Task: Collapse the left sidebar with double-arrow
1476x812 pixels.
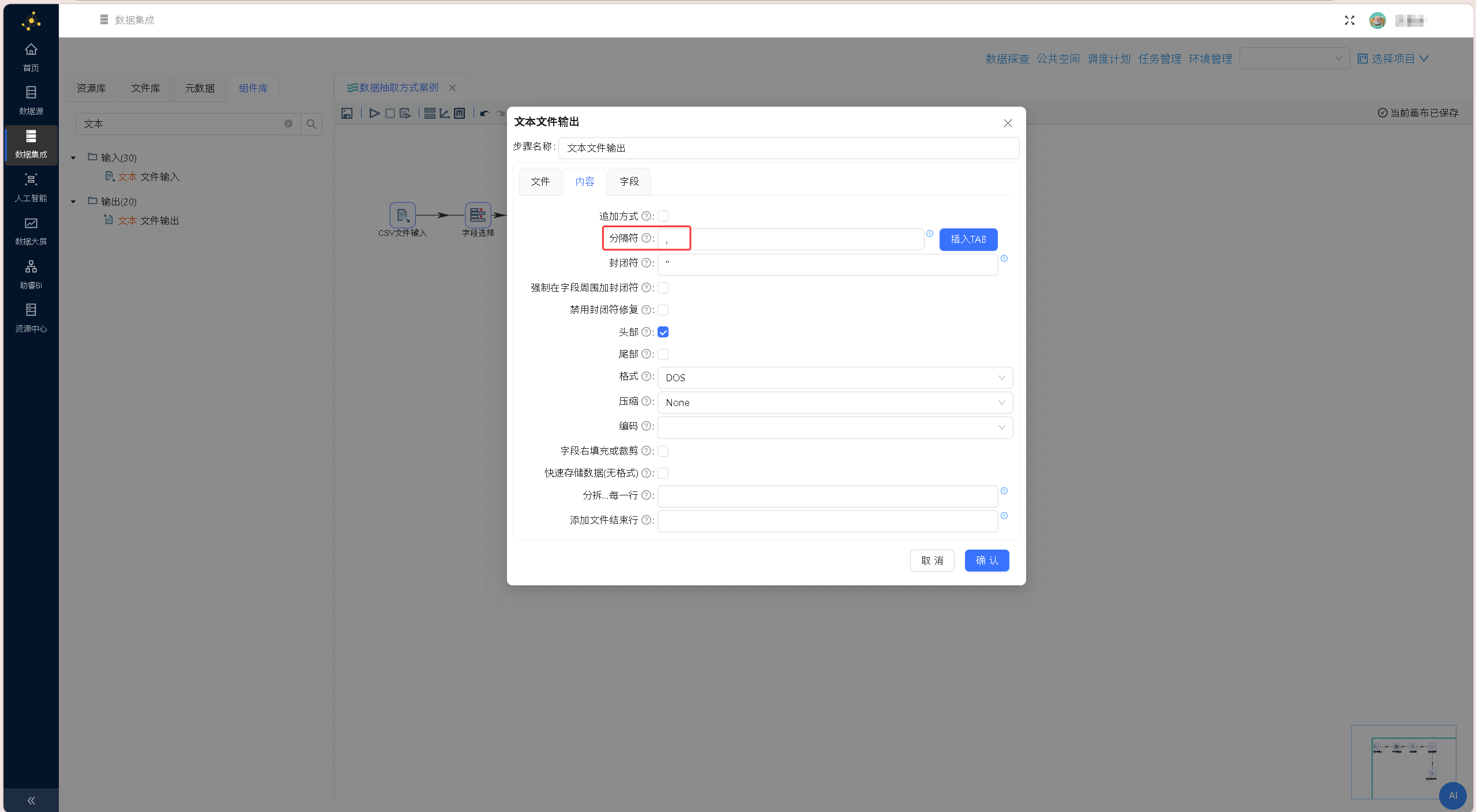Action: pyautogui.click(x=31, y=800)
